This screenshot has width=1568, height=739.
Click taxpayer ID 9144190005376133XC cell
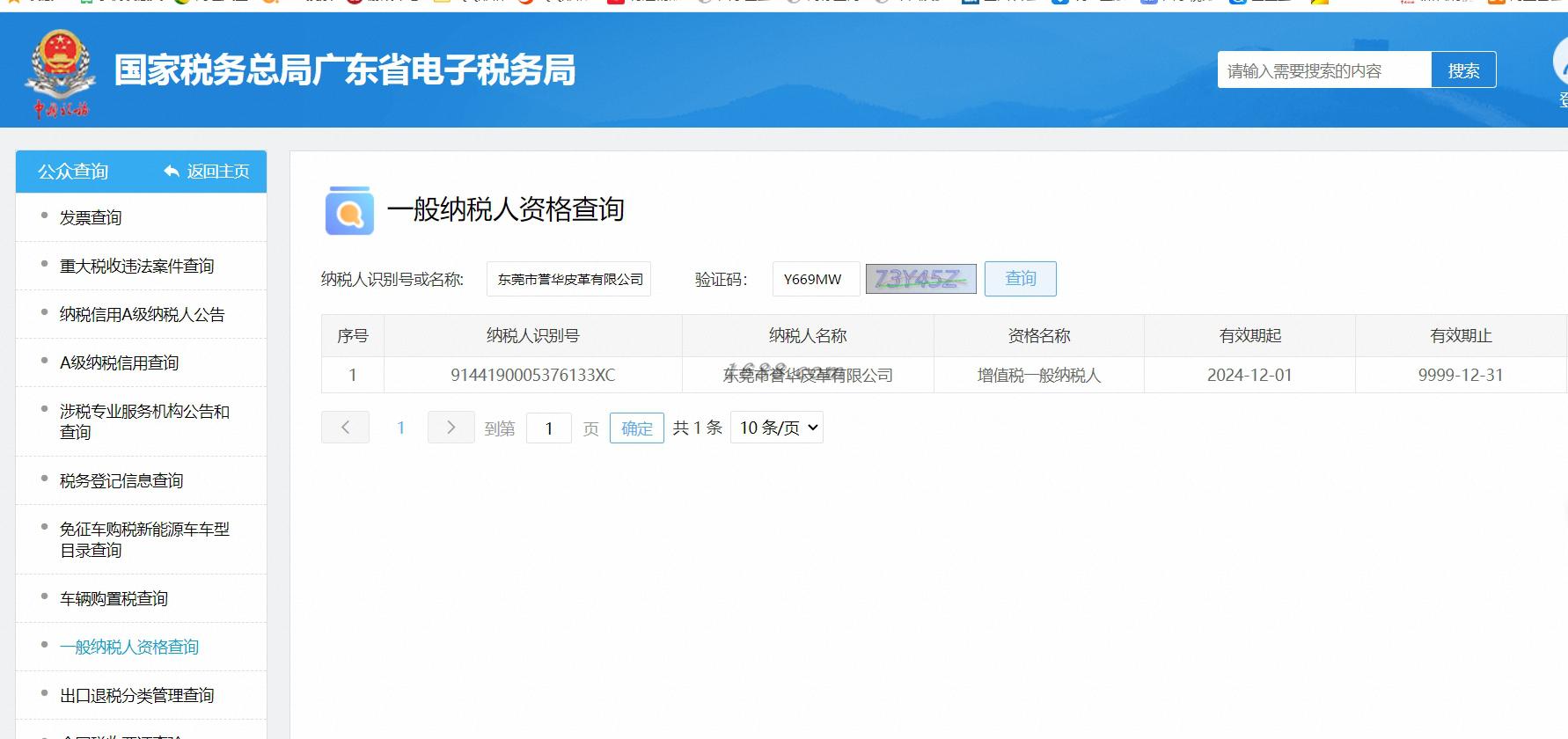[533, 375]
